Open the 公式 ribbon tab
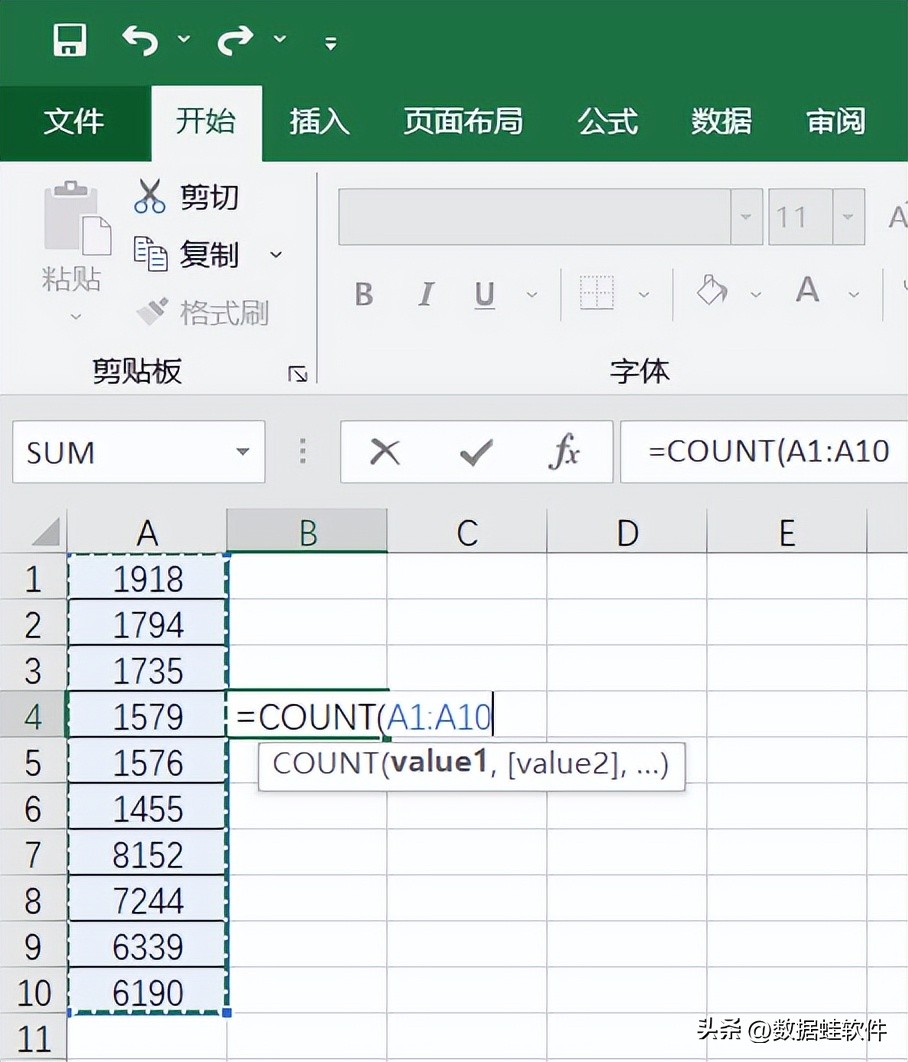The image size is (908, 1062). coord(607,122)
